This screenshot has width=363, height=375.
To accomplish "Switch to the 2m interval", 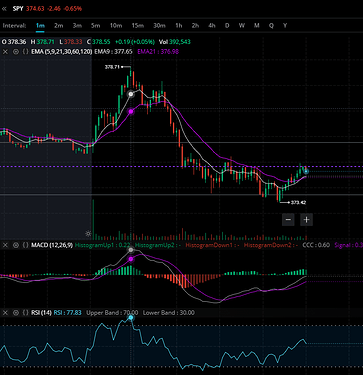I will (59, 26).
